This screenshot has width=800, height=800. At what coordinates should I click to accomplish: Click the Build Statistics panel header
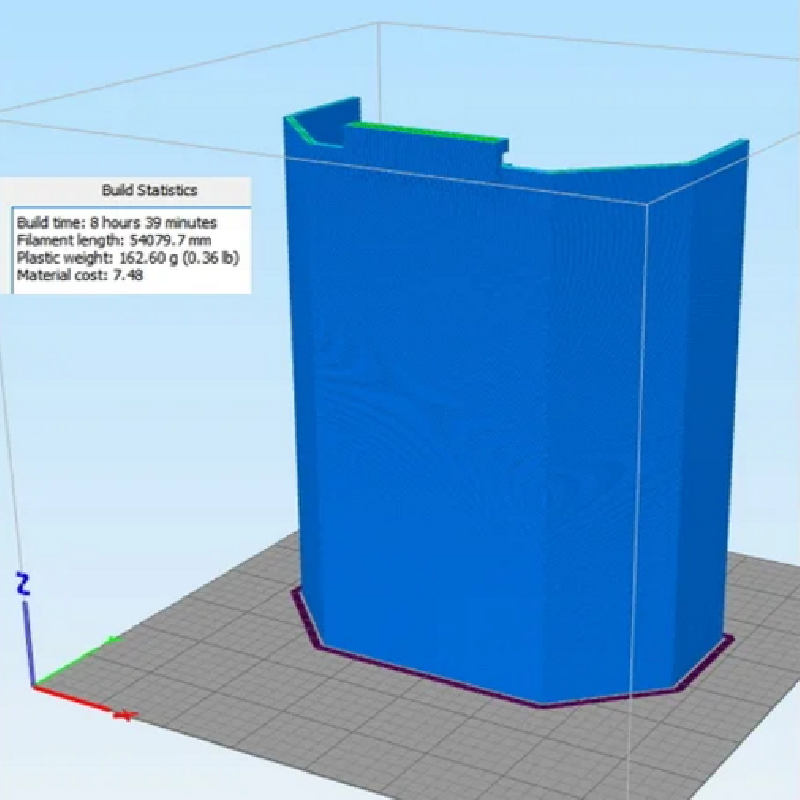[x=148, y=190]
